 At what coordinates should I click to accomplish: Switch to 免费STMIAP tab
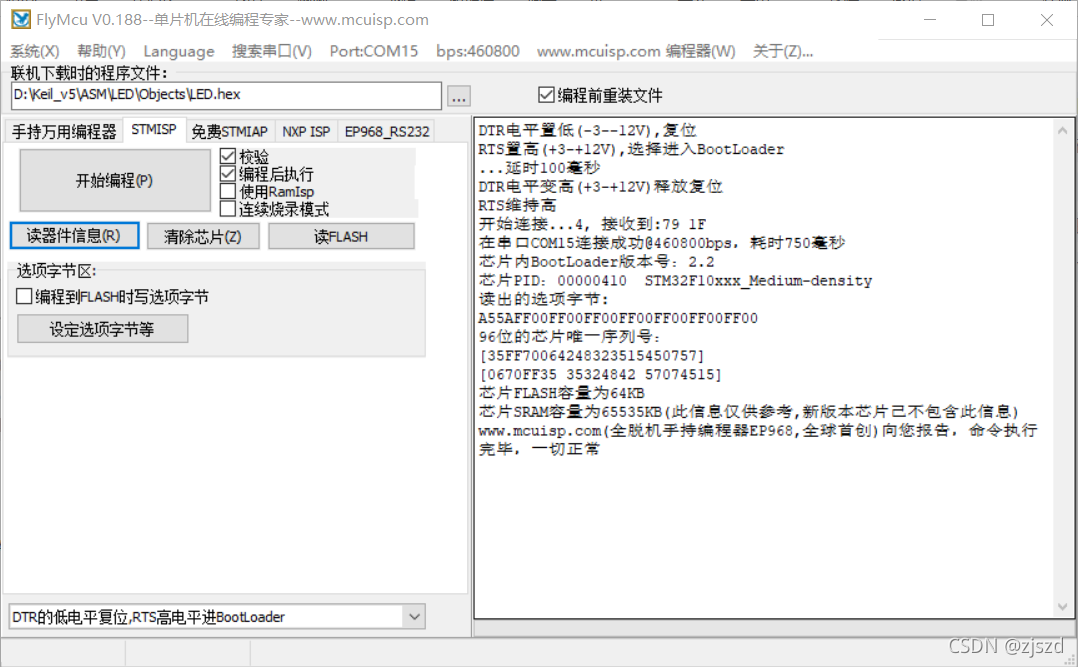(230, 131)
